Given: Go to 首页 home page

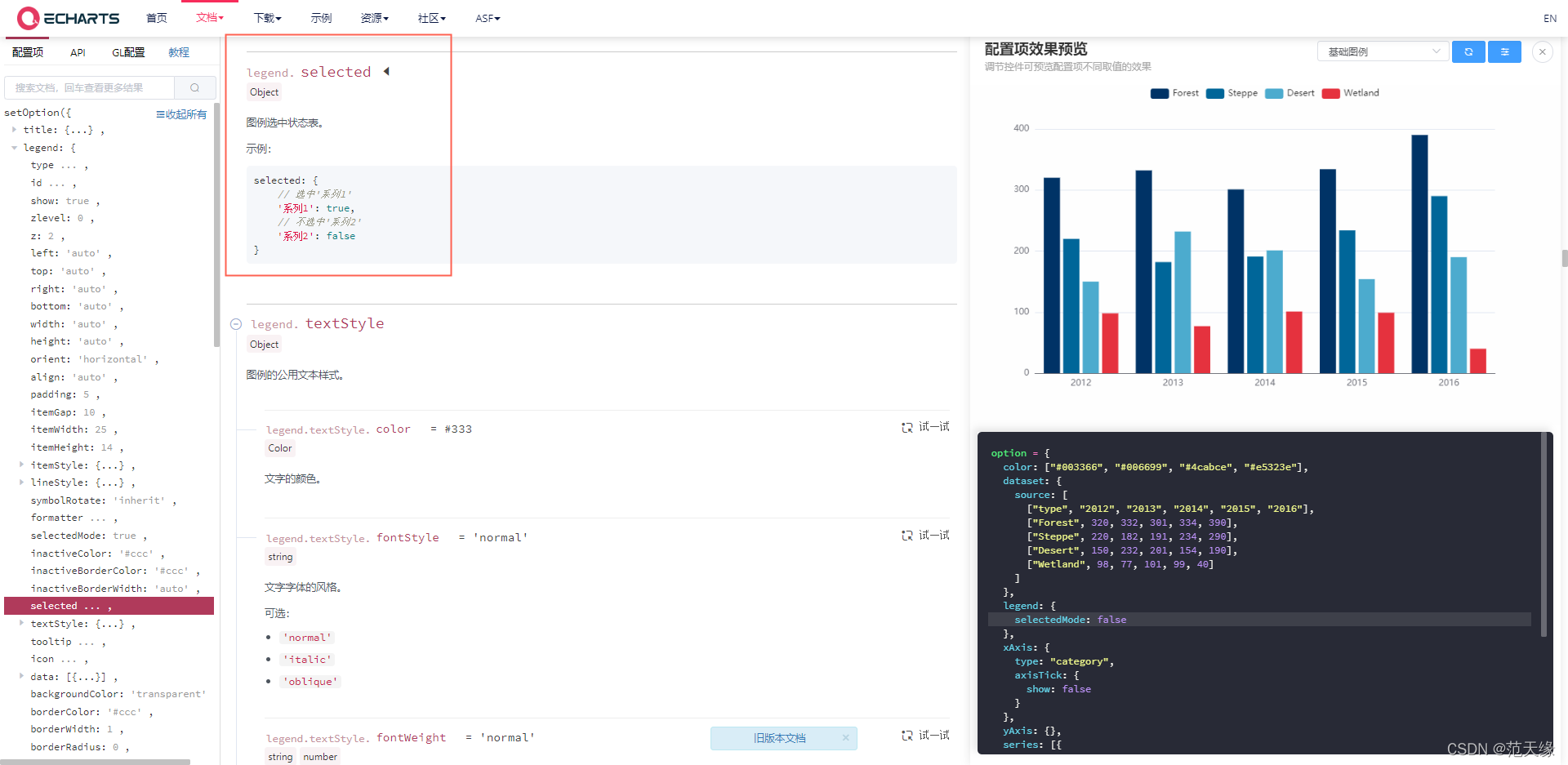Looking at the screenshot, I should tap(157, 18).
